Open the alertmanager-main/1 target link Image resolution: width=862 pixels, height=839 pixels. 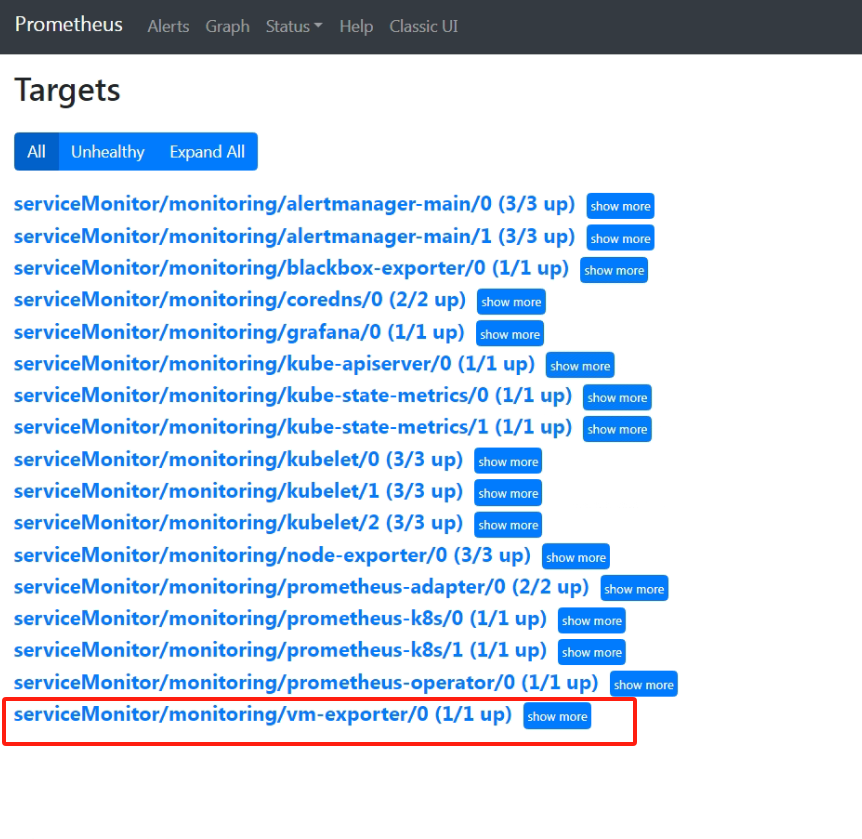coord(294,236)
